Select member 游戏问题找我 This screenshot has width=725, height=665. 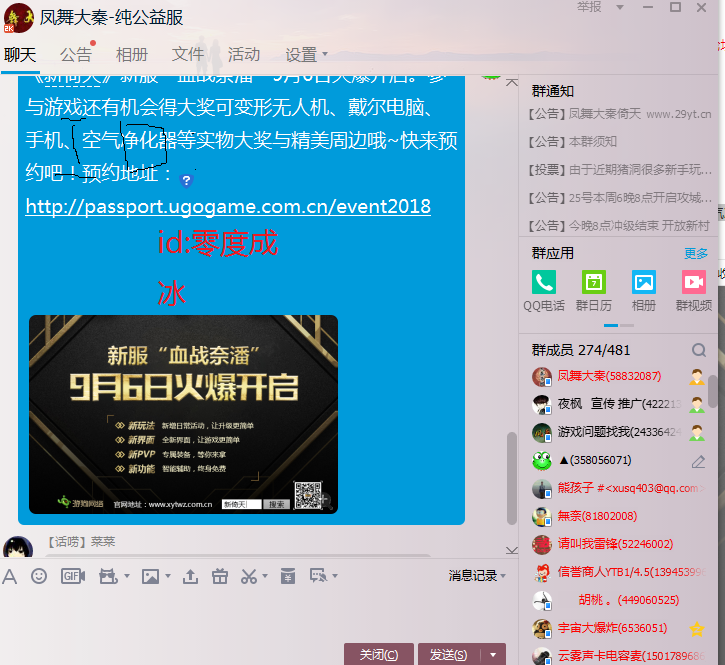pos(618,432)
